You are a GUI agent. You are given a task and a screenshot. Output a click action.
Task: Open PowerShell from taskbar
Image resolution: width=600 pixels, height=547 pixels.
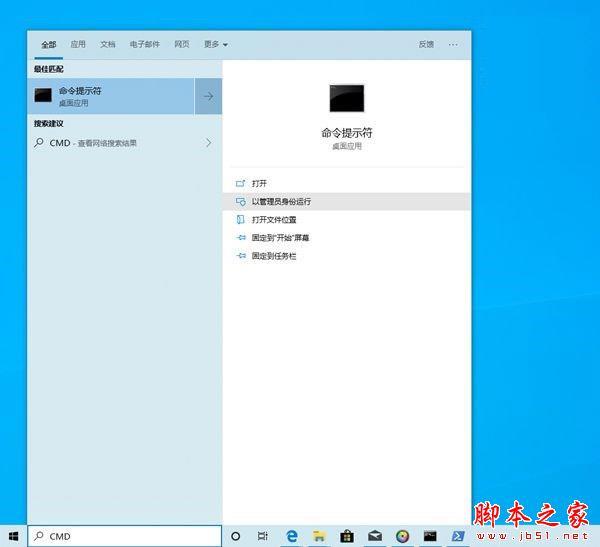(x=458, y=536)
